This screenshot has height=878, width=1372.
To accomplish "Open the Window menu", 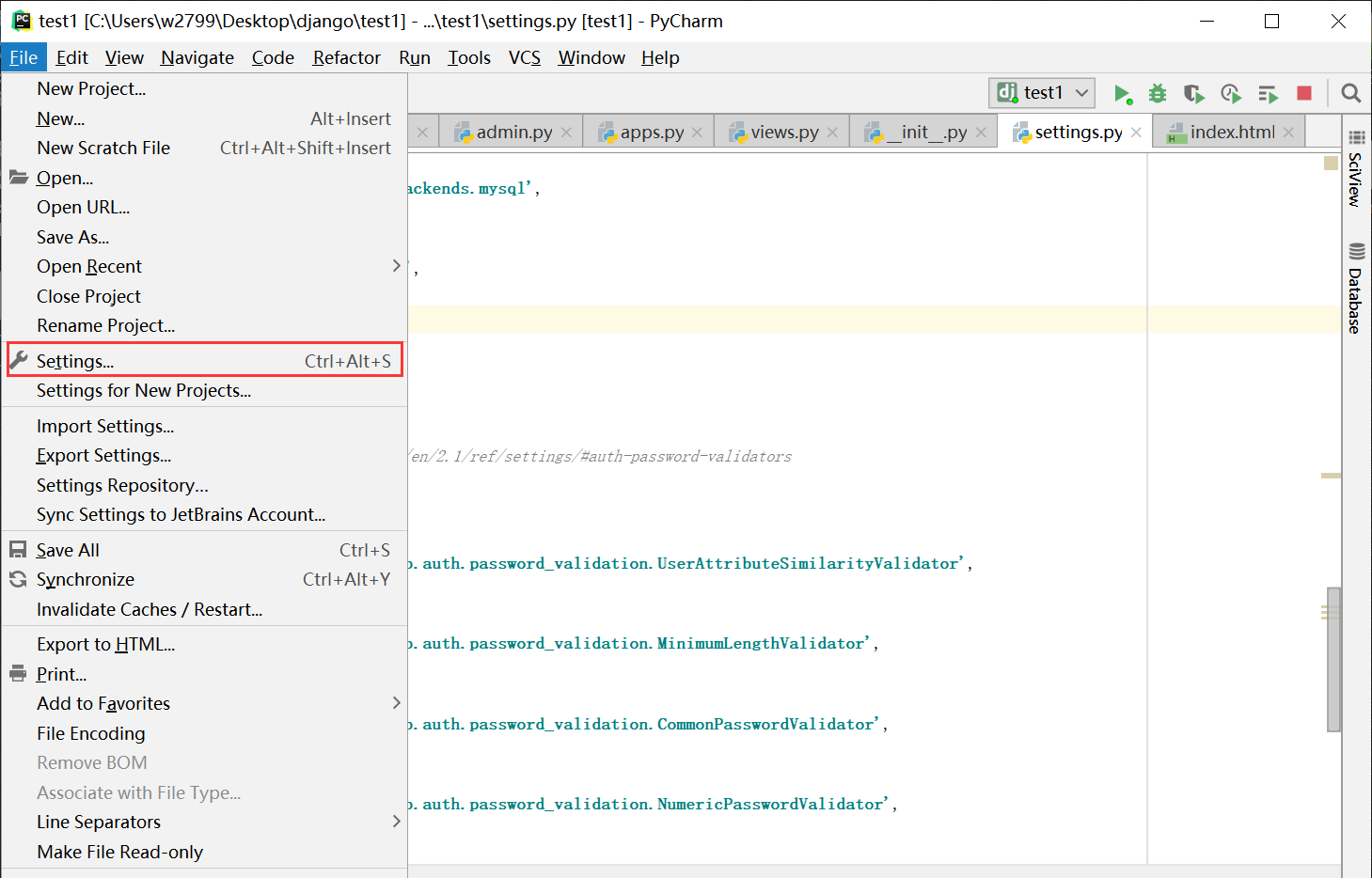I will point(591,57).
